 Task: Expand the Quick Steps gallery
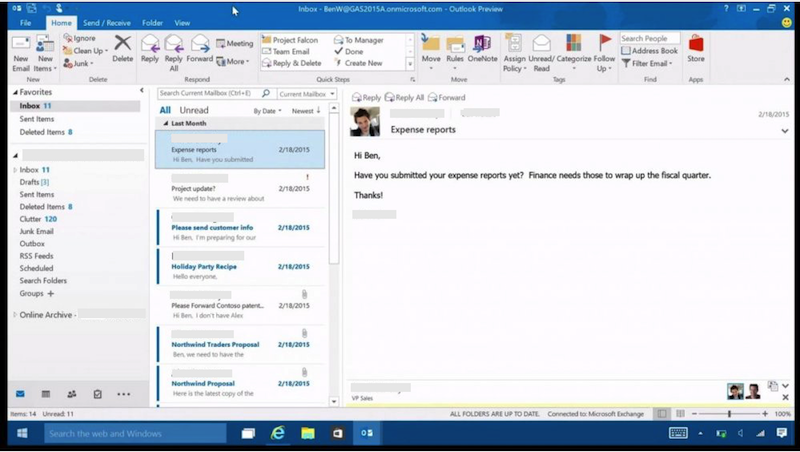(409, 64)
